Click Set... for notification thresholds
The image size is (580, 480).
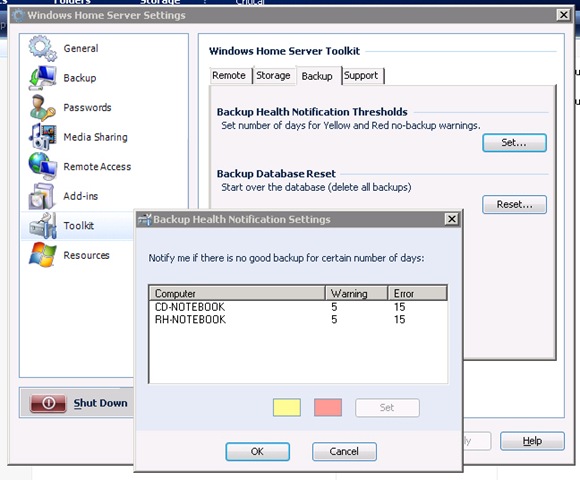(514, 143)
